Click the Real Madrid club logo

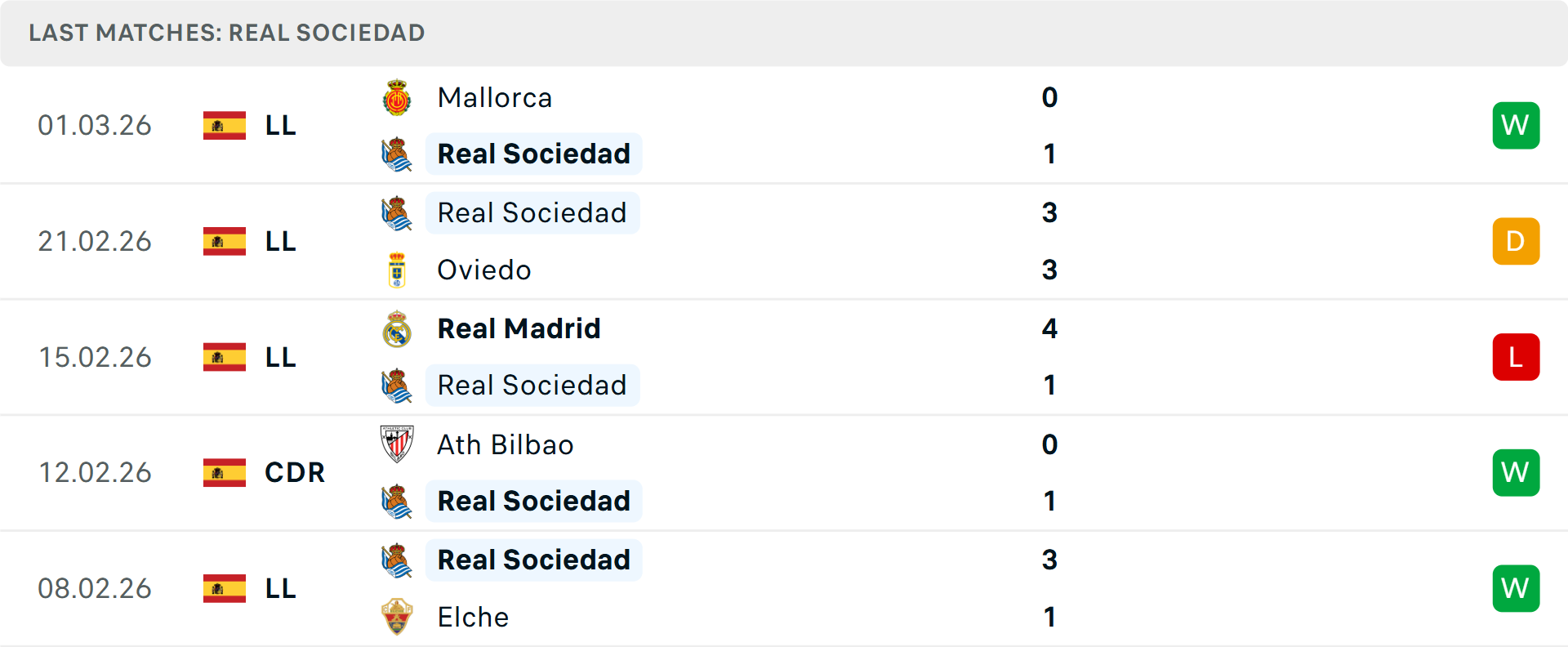(398, 328)
